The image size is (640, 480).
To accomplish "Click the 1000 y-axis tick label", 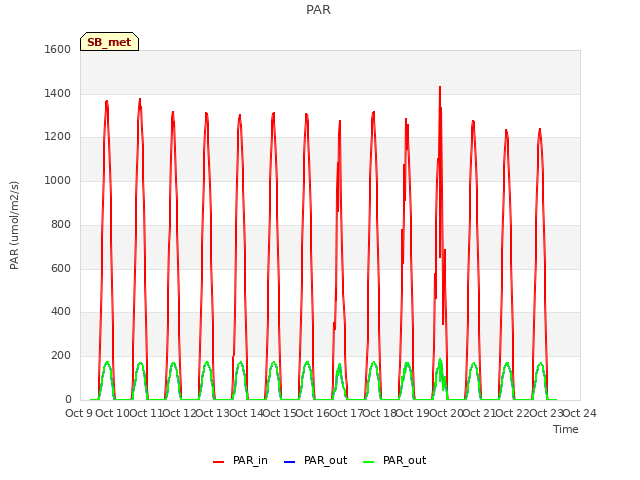I will (x=58, y=180).
